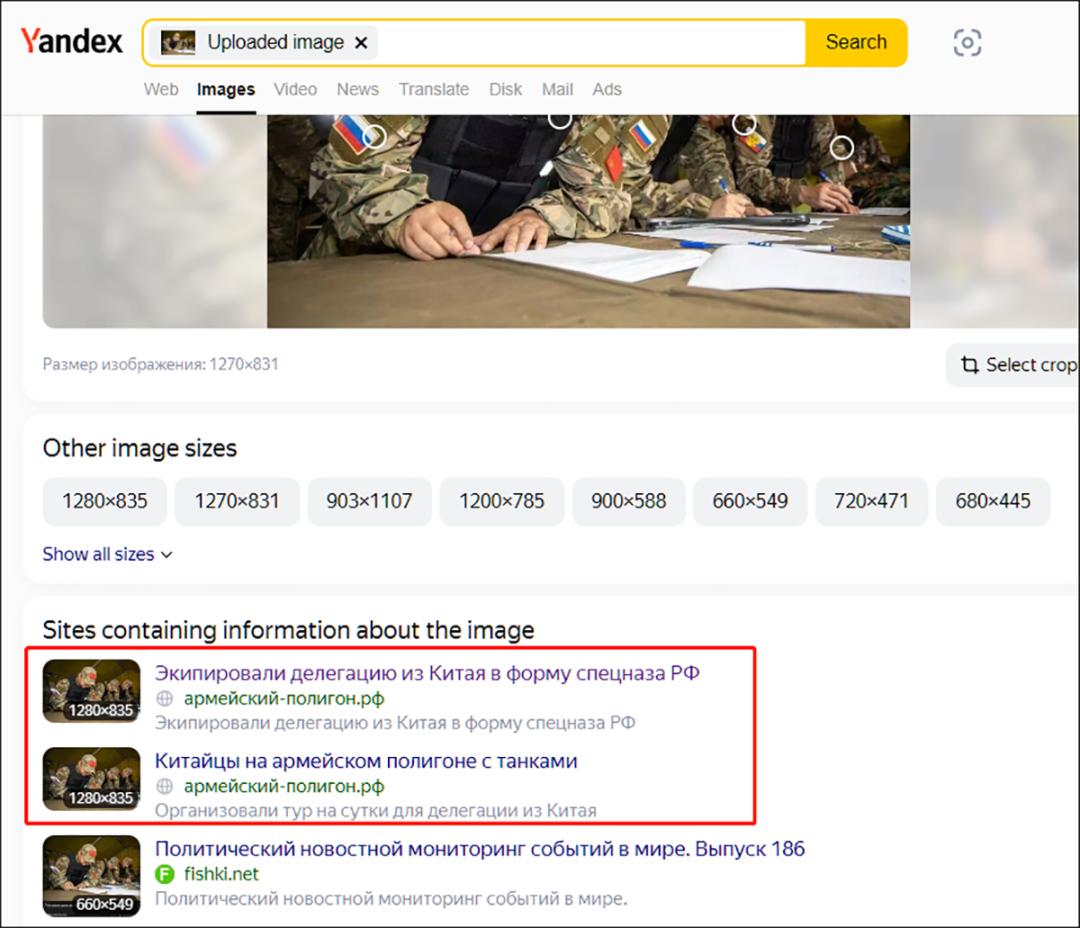Remove the uploaded image from search box

[x=362, y=43]
